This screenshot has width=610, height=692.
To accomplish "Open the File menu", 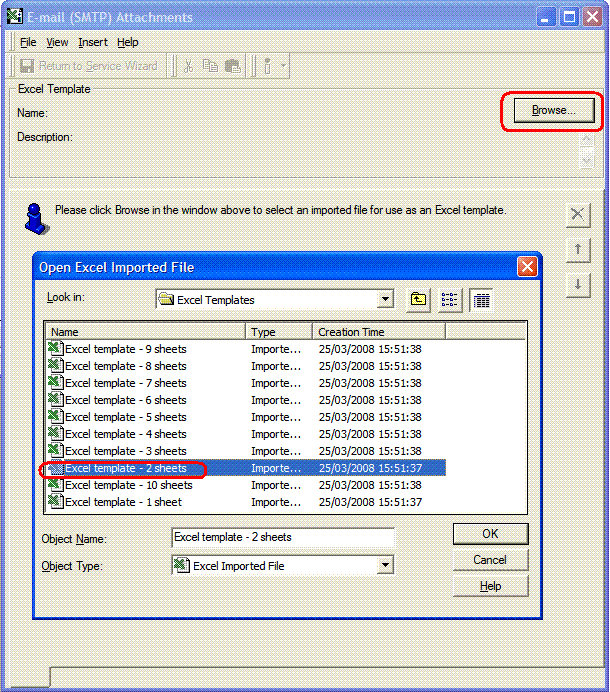I will click(28, 42).
